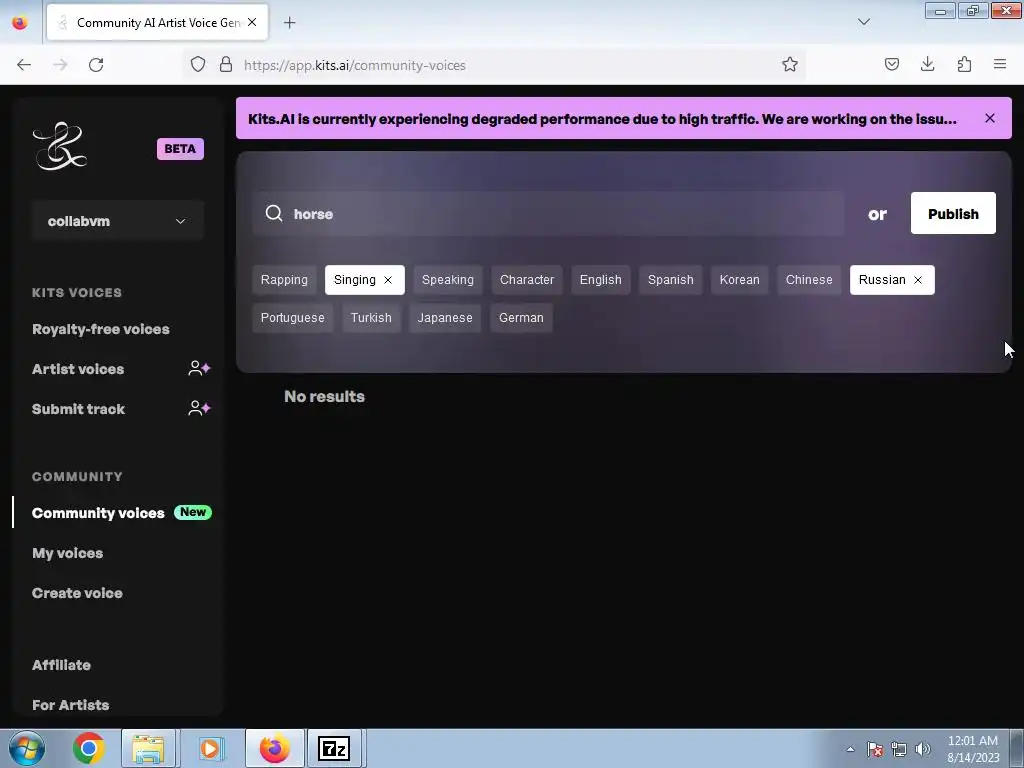
Task: Open Firefox downloads panel
Action: [927, 64]
